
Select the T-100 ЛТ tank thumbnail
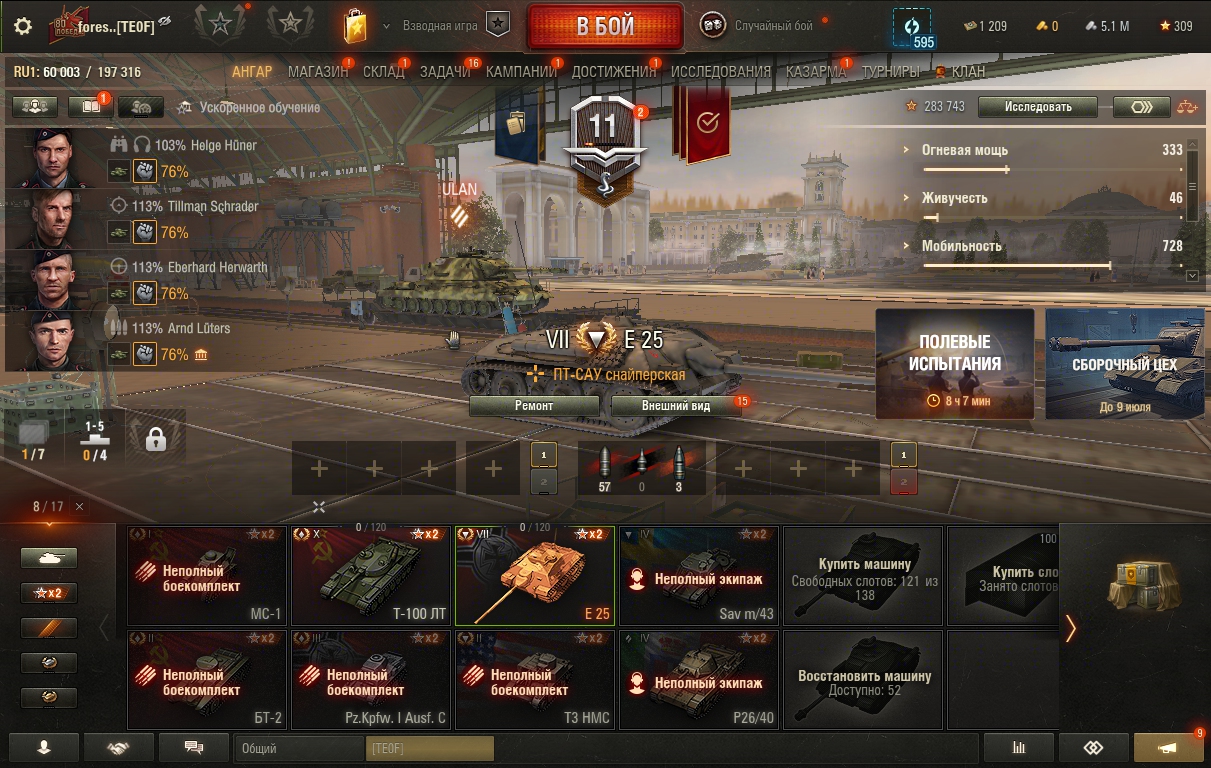[372, 576]
